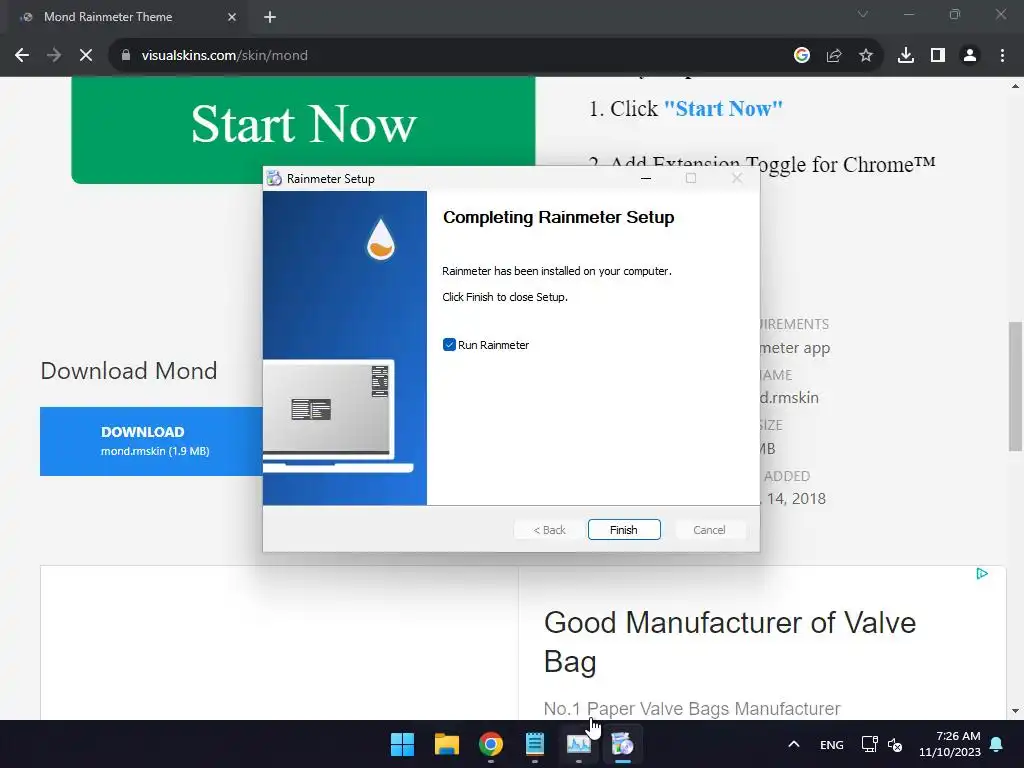The image size is (1024, 768).
Task: Click the site lock icon
Action: pyautogui.click(x=126, y=56)
